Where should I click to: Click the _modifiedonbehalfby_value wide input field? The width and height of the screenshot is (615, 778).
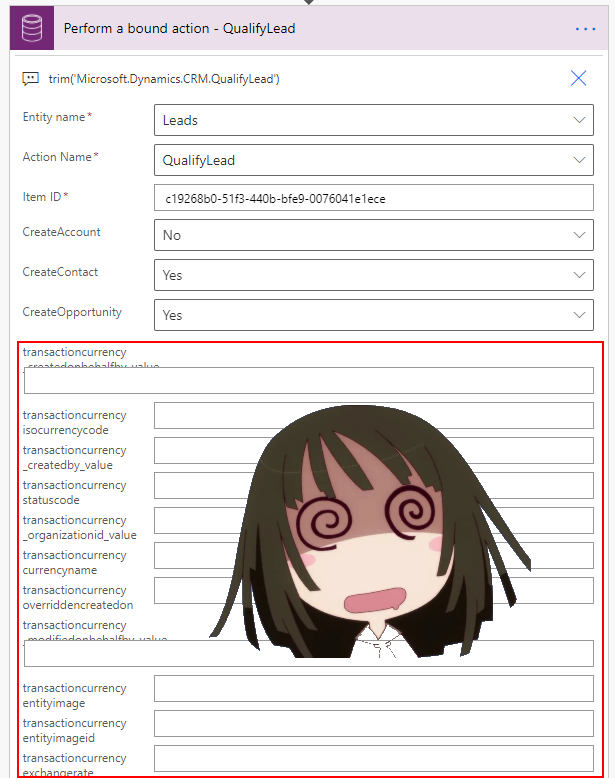309,653
